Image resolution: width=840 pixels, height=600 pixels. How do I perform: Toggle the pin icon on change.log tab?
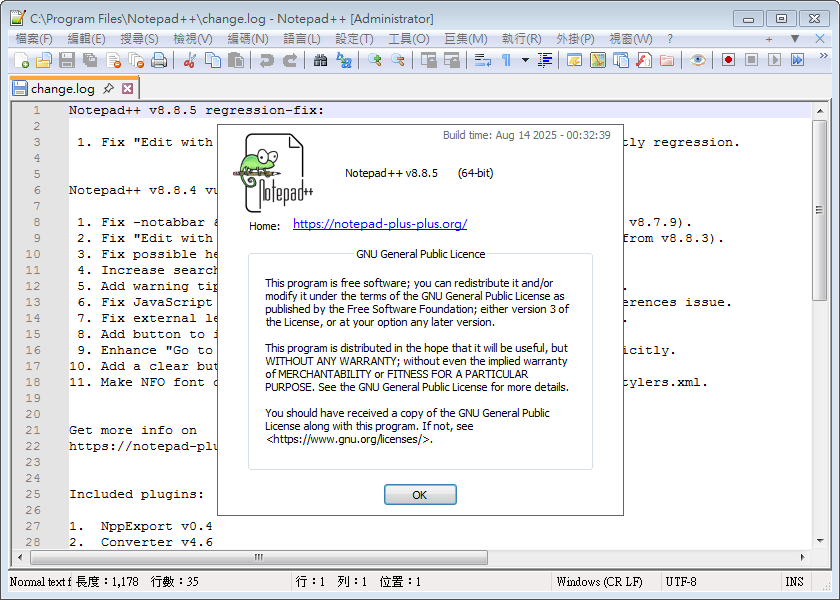pos(108,88)
